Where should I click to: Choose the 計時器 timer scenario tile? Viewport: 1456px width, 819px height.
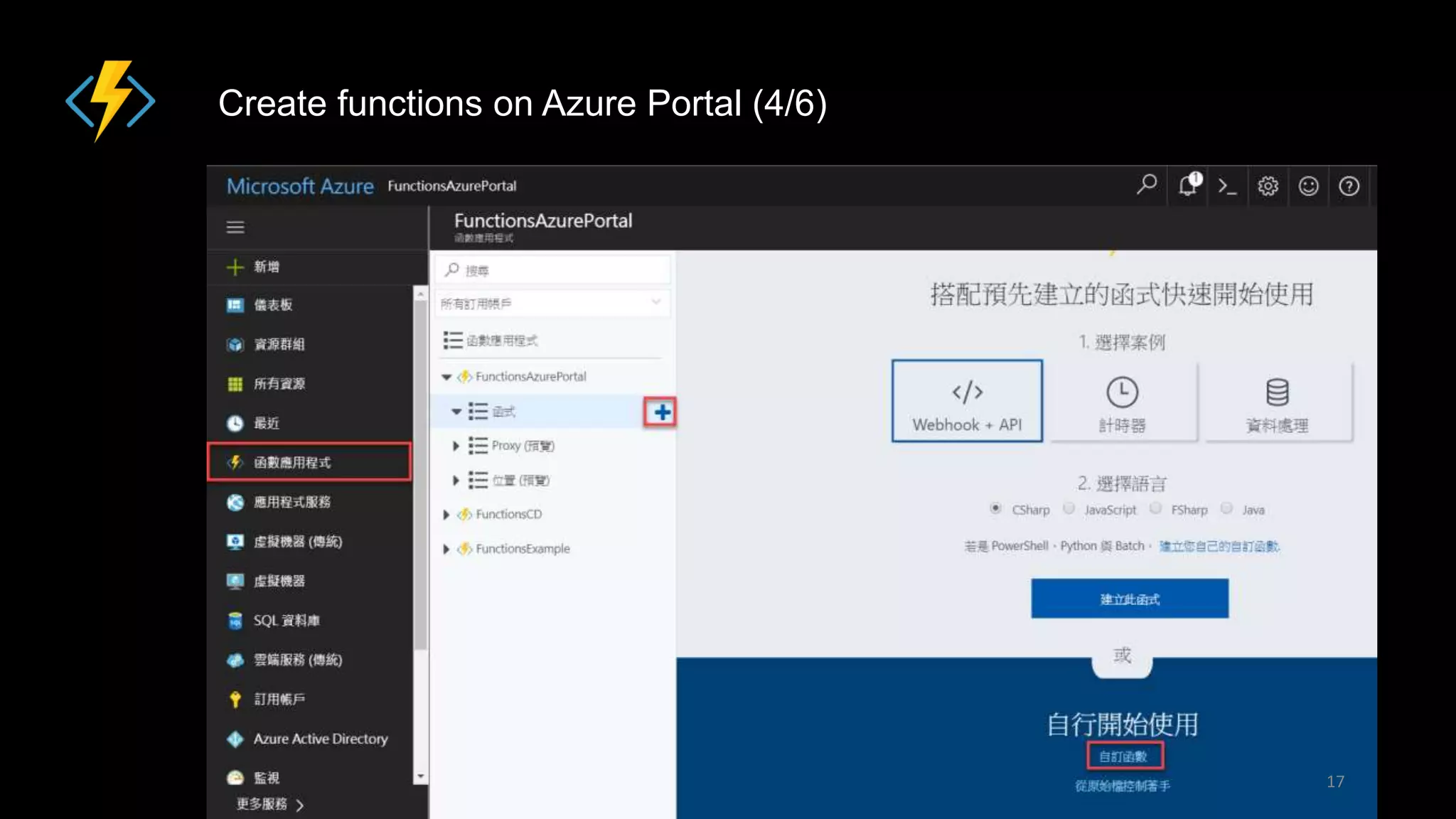1122,402
